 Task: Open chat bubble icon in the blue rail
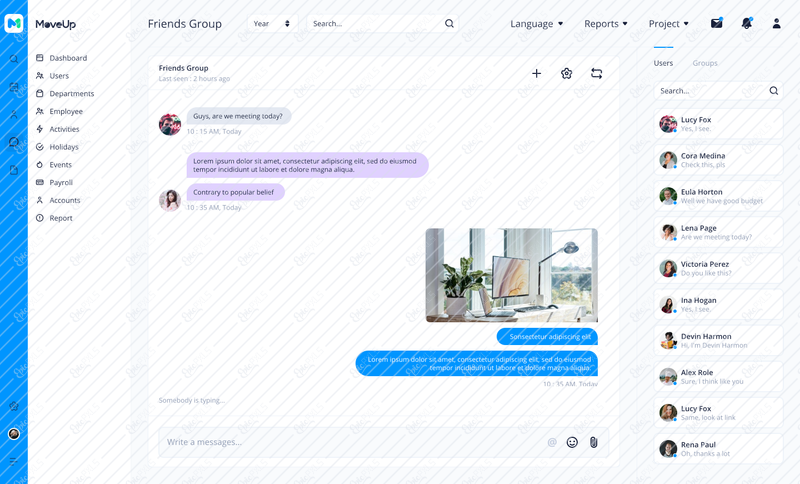(x=14, y=142)
